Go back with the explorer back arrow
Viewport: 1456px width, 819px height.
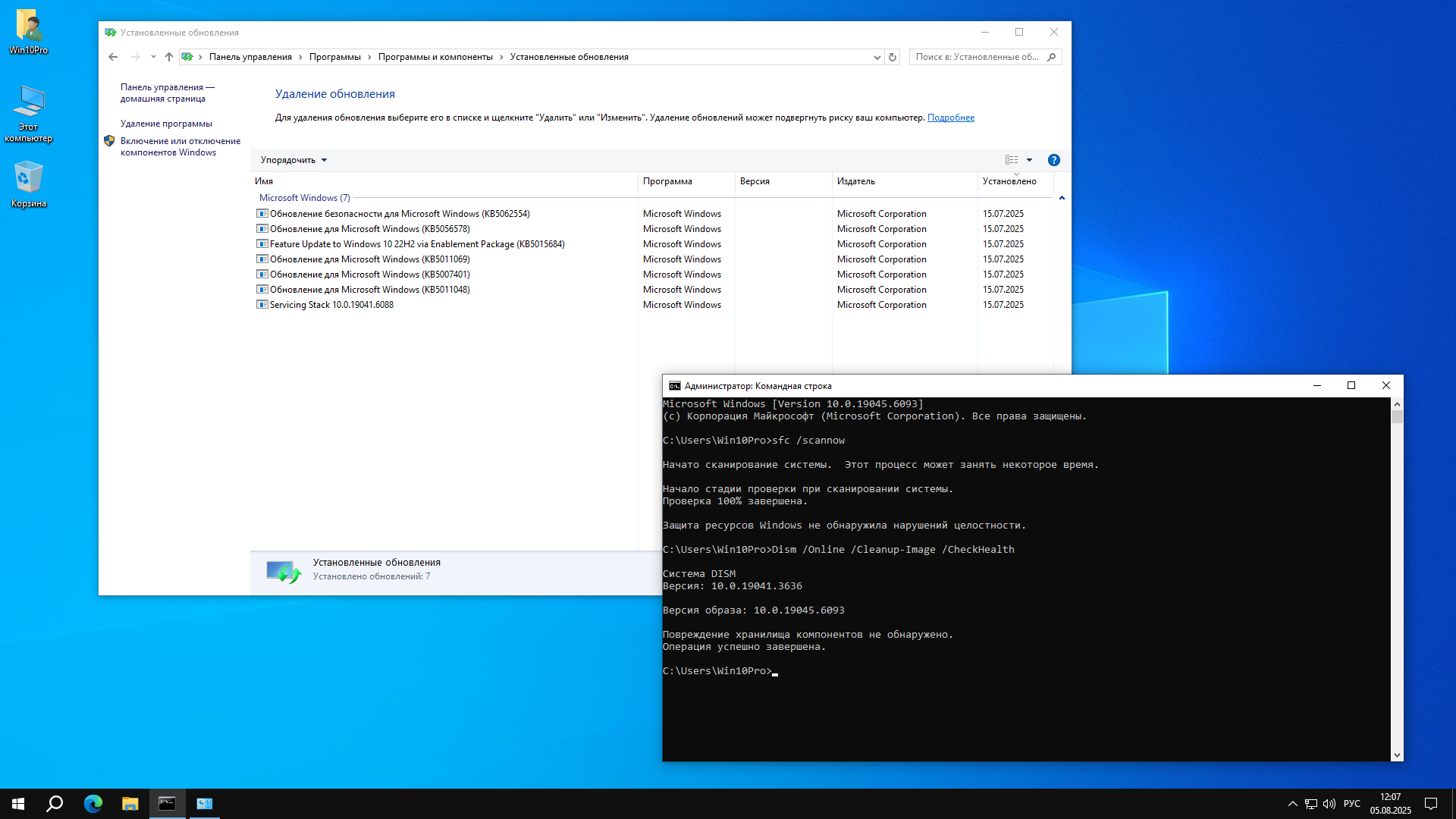pos(113,57)
